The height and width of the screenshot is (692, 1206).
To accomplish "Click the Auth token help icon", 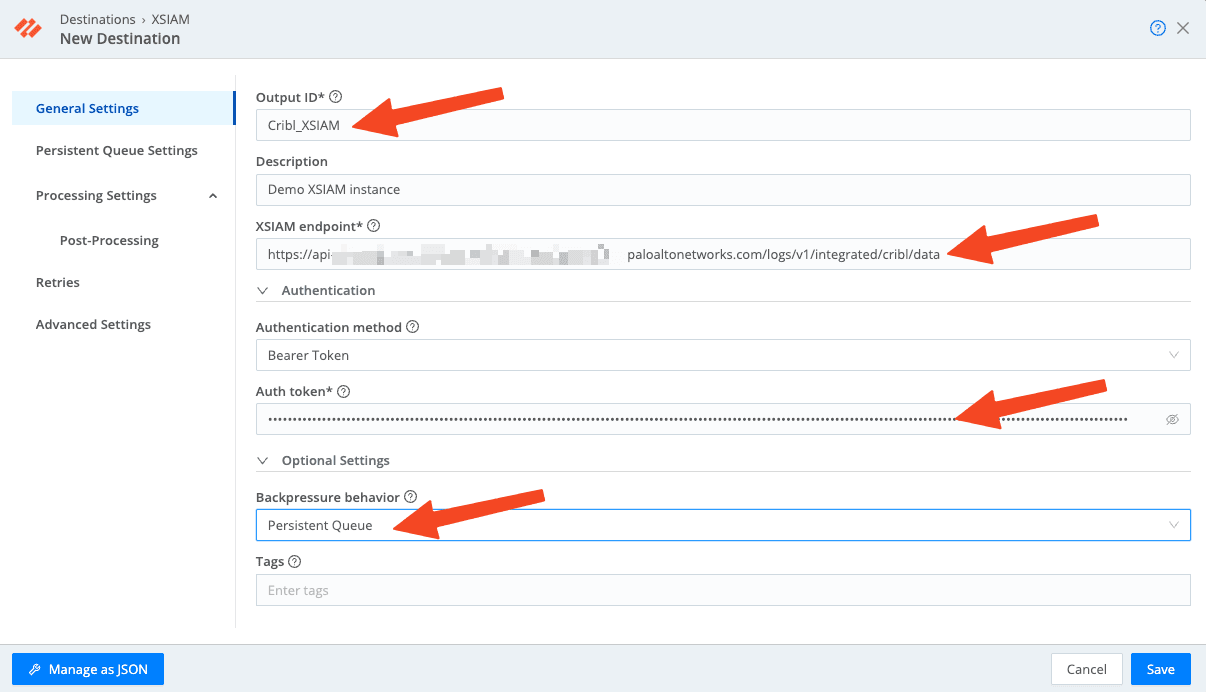I will point(344,392).
